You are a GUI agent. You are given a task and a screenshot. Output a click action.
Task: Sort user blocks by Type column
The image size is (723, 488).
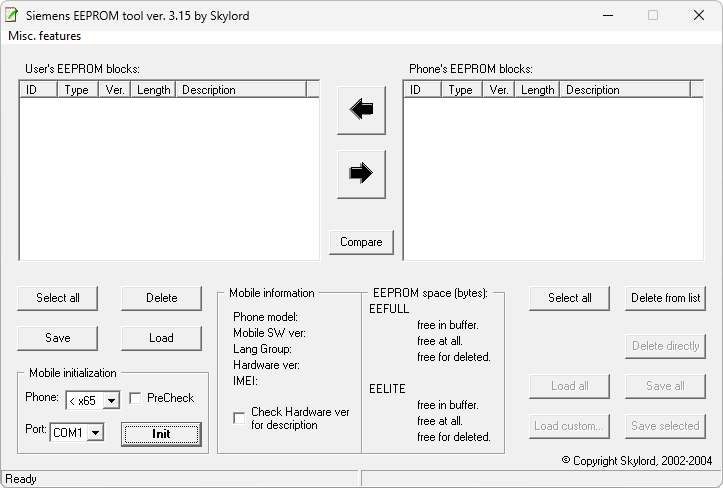(78, 89)
